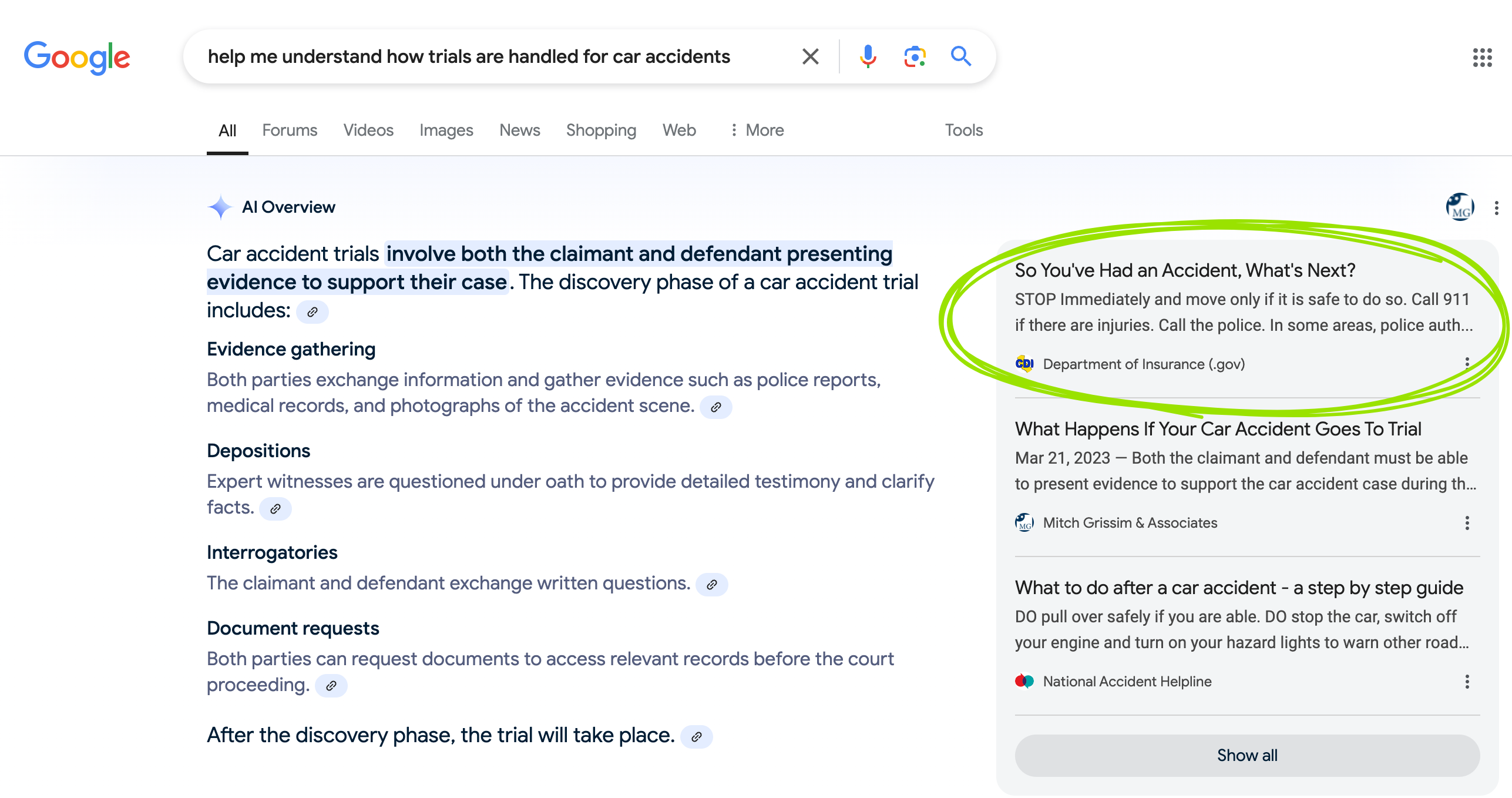Click link chip after 'accident scene.'
The height and width of the screenshot is (798, 1512).
coord(715,407)
